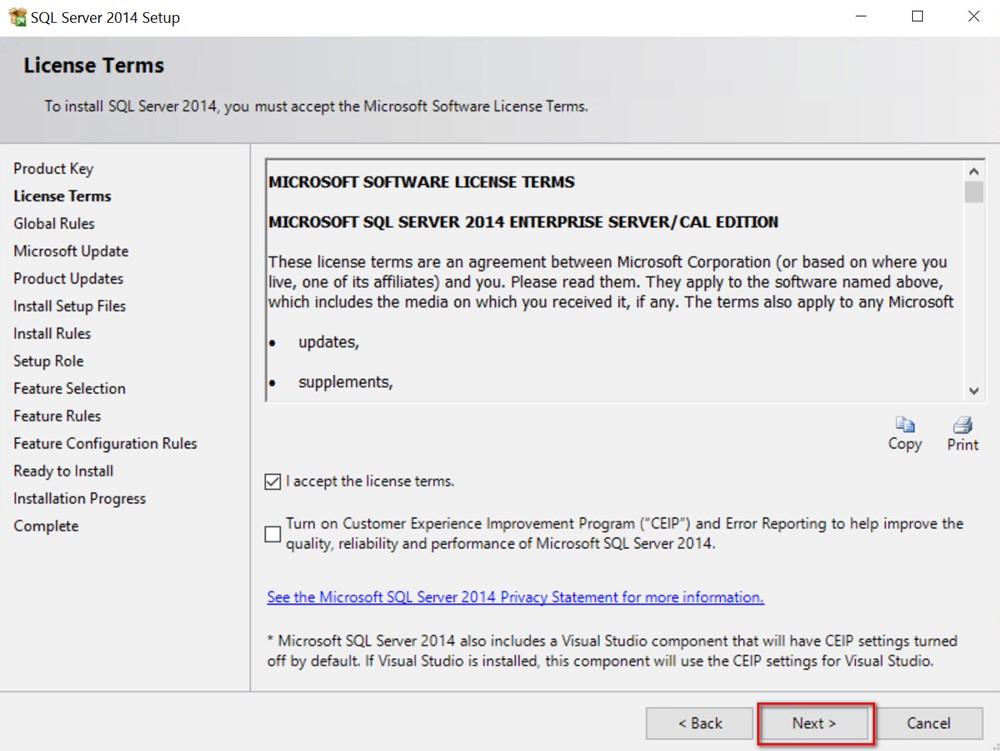Toggle the 'I accept the license terms' checkbox

coord(272,481)
